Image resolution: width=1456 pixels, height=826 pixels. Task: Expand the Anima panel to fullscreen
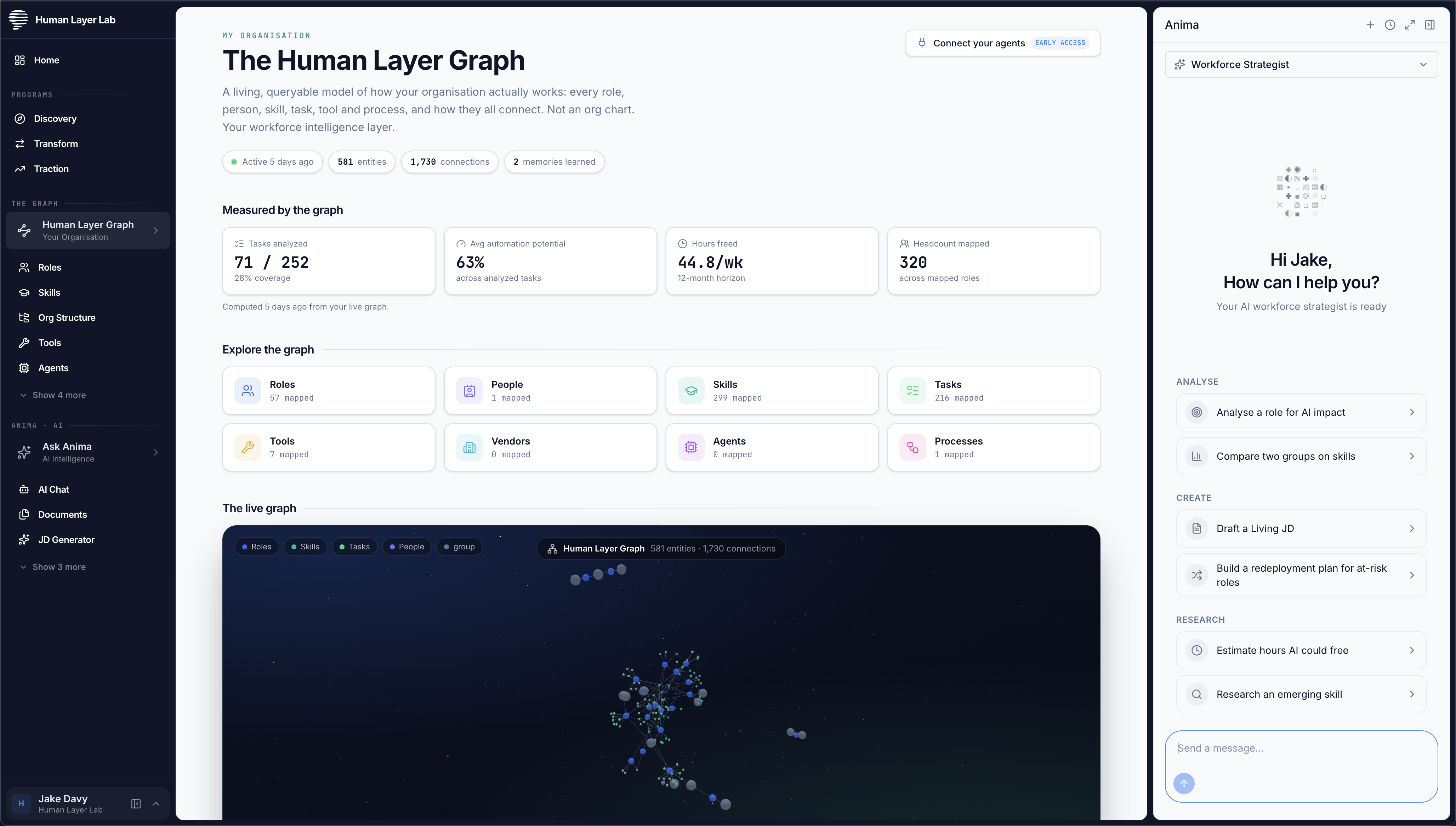tap(1410, 25)
